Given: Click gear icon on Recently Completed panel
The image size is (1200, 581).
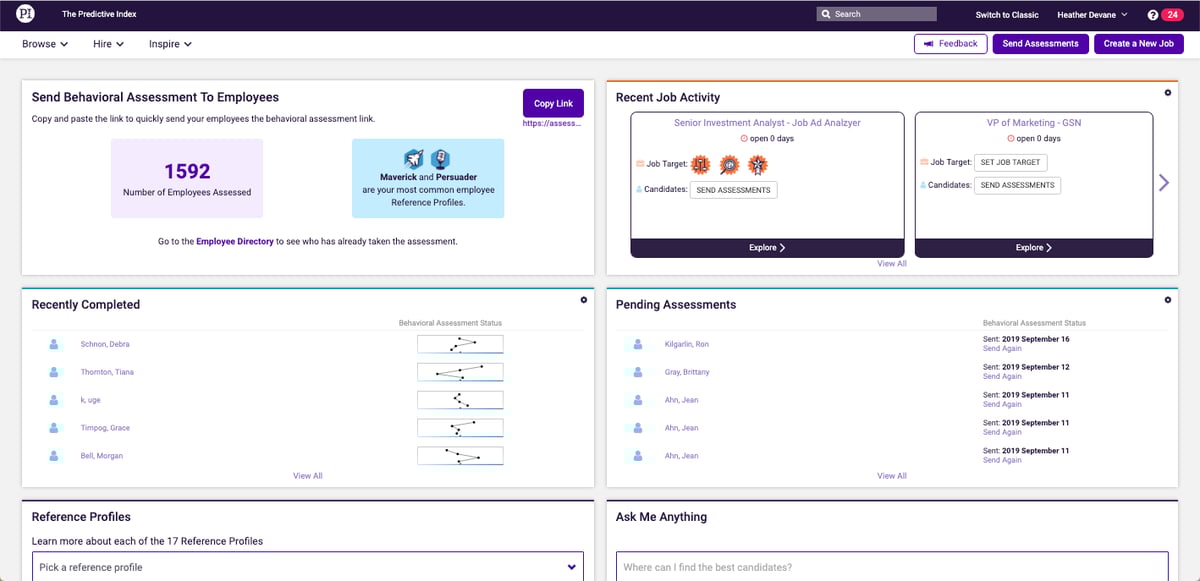Looking at the screenshot, I should (x=584, y=299).
